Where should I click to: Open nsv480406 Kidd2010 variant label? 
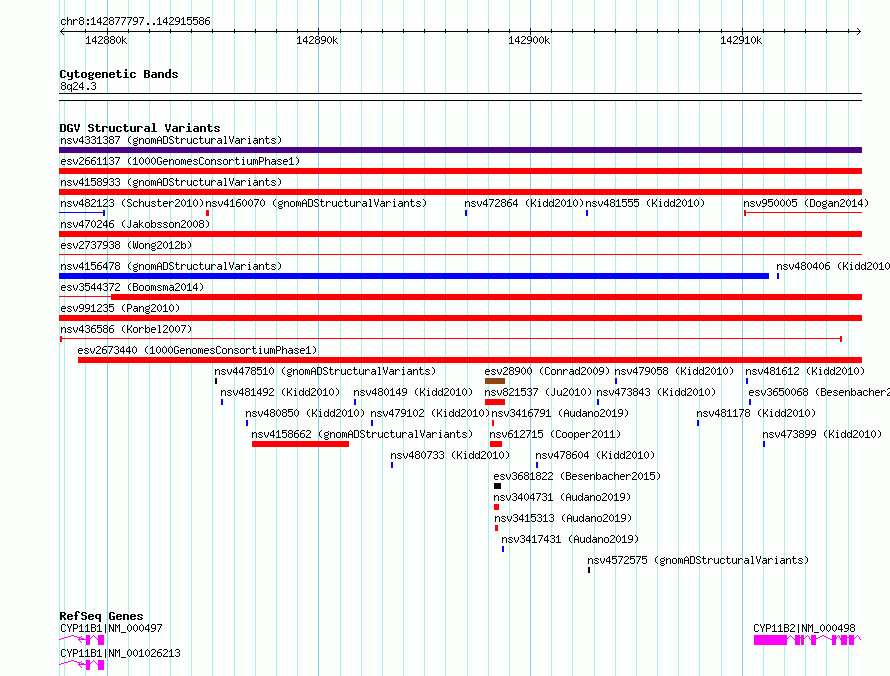tap(833, 266)
